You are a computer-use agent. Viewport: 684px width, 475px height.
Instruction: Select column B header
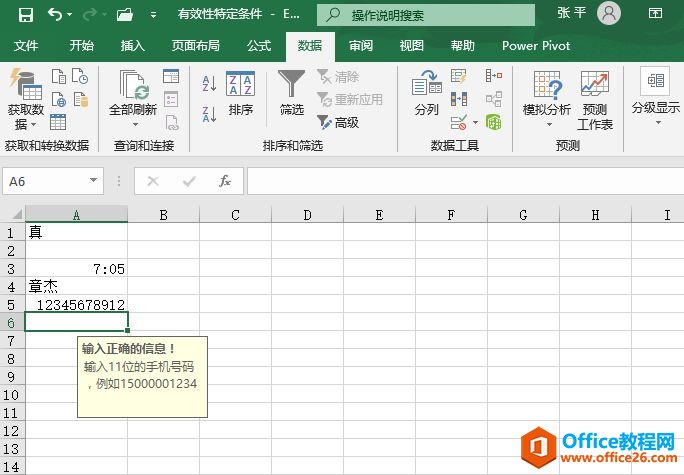click(x=164, y=215)
